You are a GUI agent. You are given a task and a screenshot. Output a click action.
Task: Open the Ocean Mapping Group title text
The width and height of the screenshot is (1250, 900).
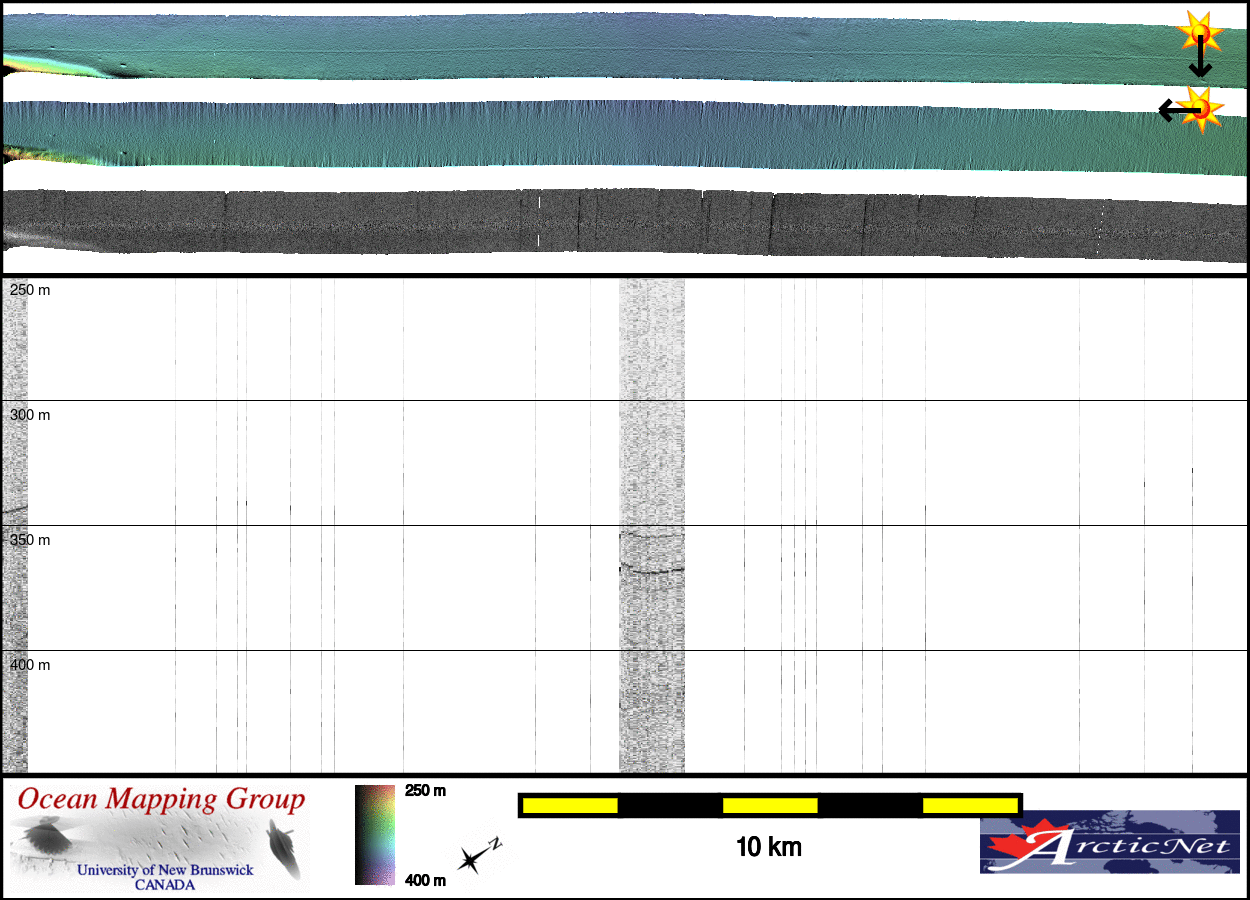tap(160, 800)
